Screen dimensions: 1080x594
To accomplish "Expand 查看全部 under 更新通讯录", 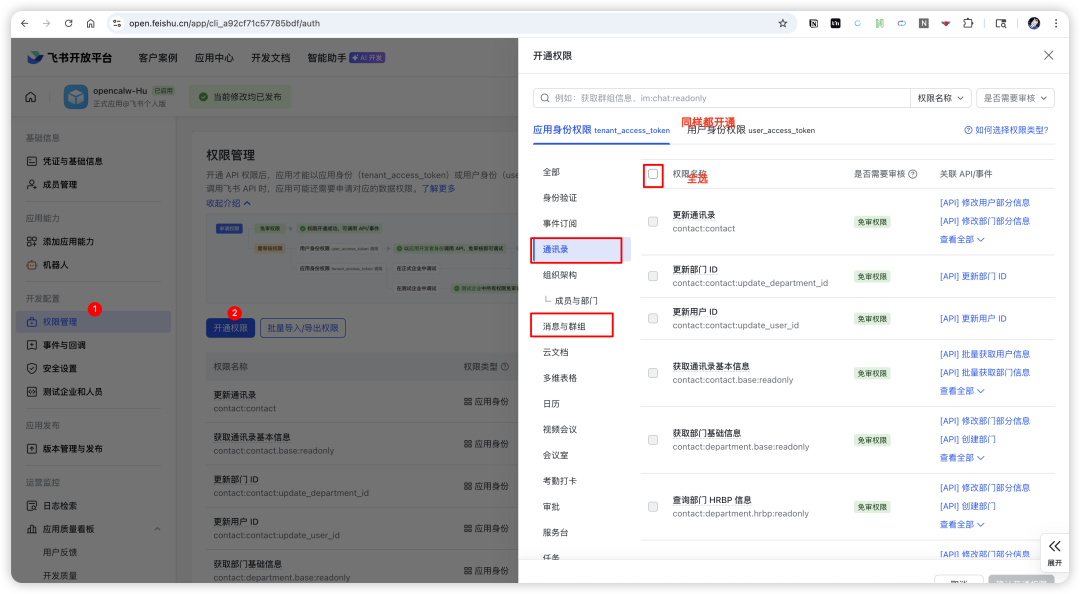I will pos(956,239).
